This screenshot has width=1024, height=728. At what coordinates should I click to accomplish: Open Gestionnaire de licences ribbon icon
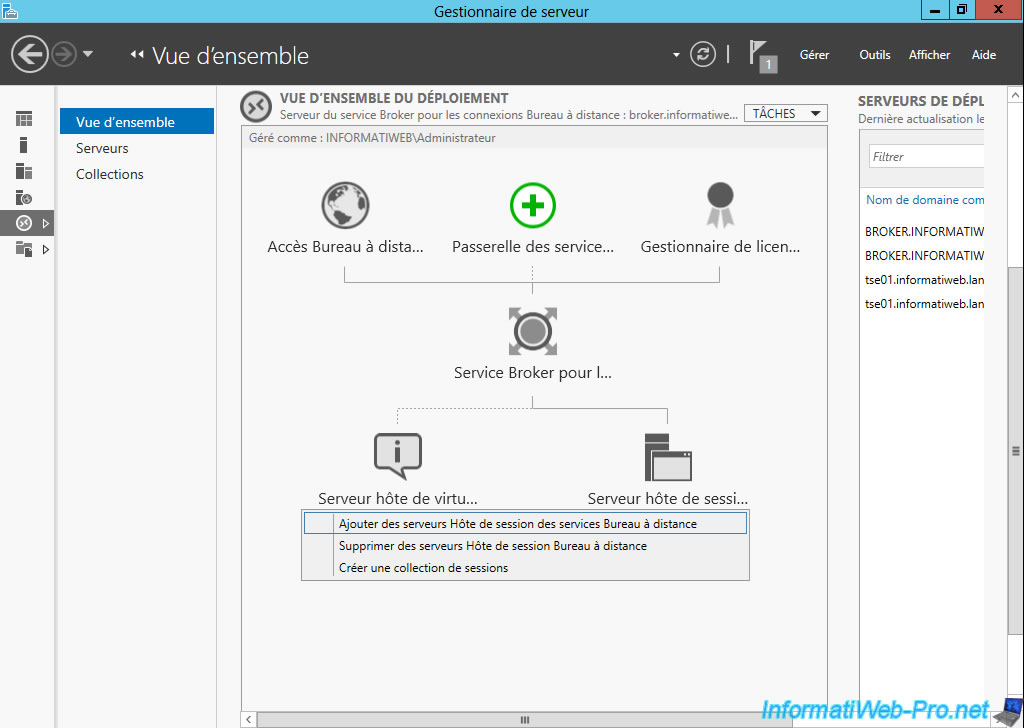click(x=720, y=205)
